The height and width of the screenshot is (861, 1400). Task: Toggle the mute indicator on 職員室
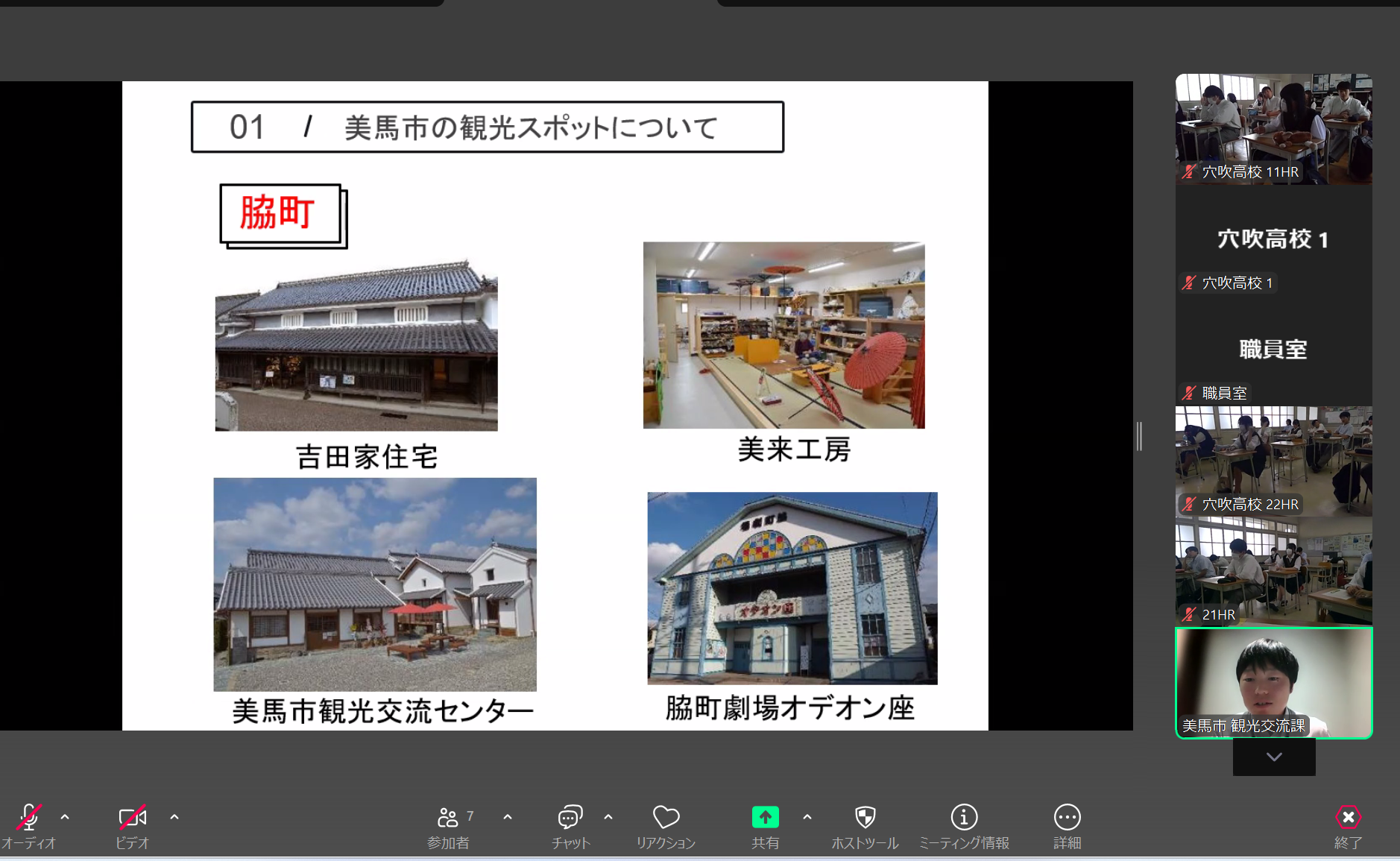pyautogui.click(x=1188, y=392)
